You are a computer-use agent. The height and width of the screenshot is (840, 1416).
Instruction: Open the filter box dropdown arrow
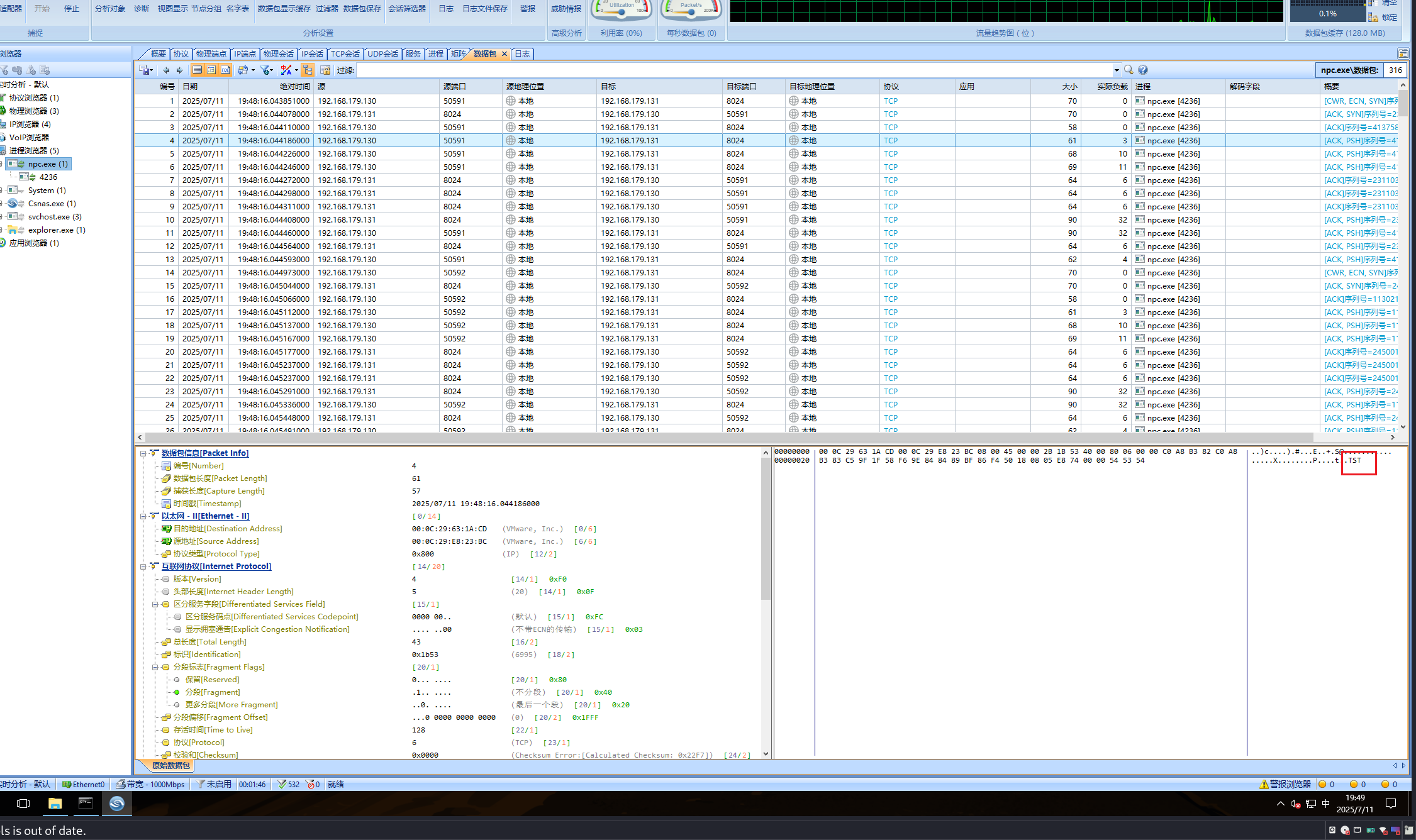coord(1117,70)
